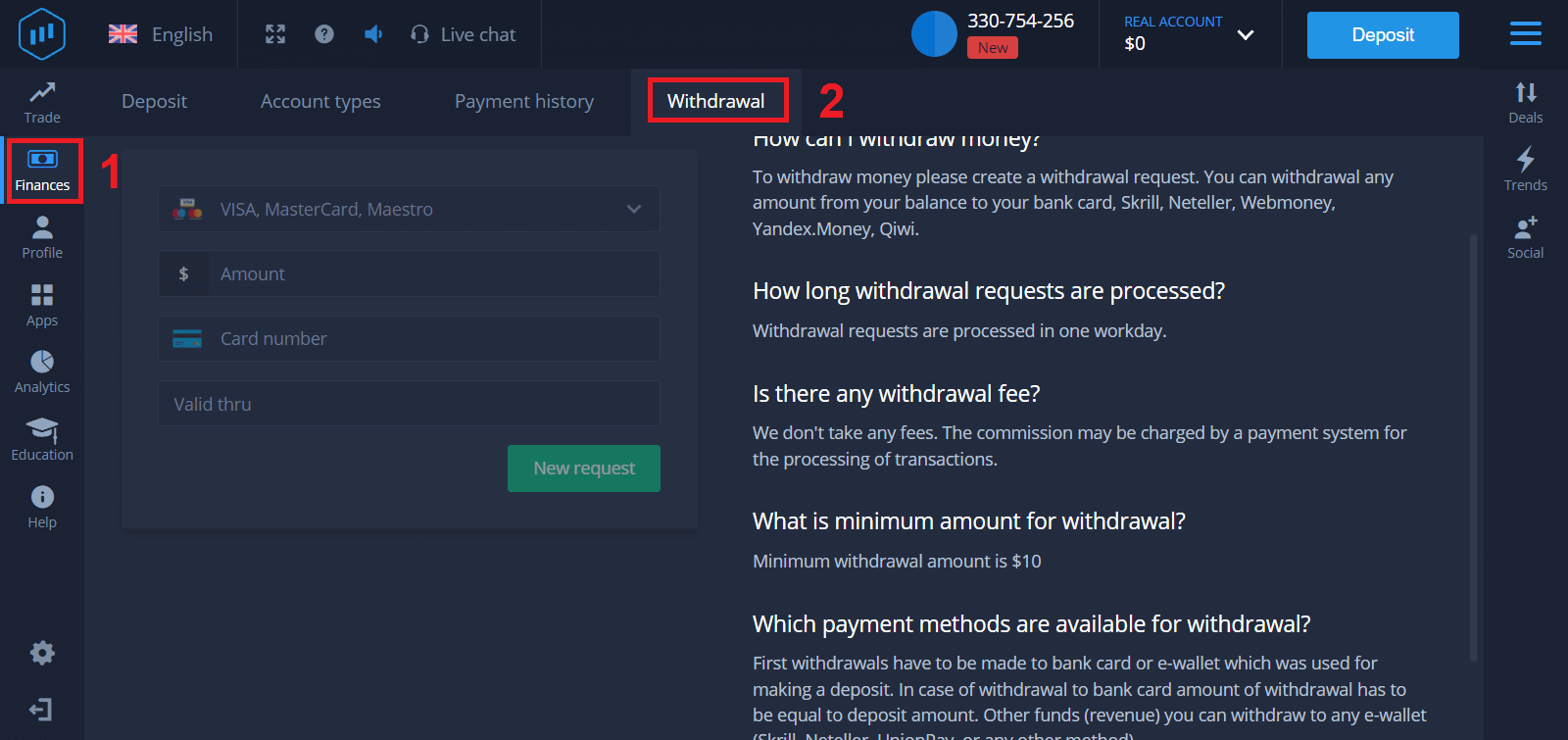Image resolution: width=1568 pixels, height=740 pixels.
Task: Expand the Real Account balance selector
Action: pyautogui.click(x=1190, y=34)
